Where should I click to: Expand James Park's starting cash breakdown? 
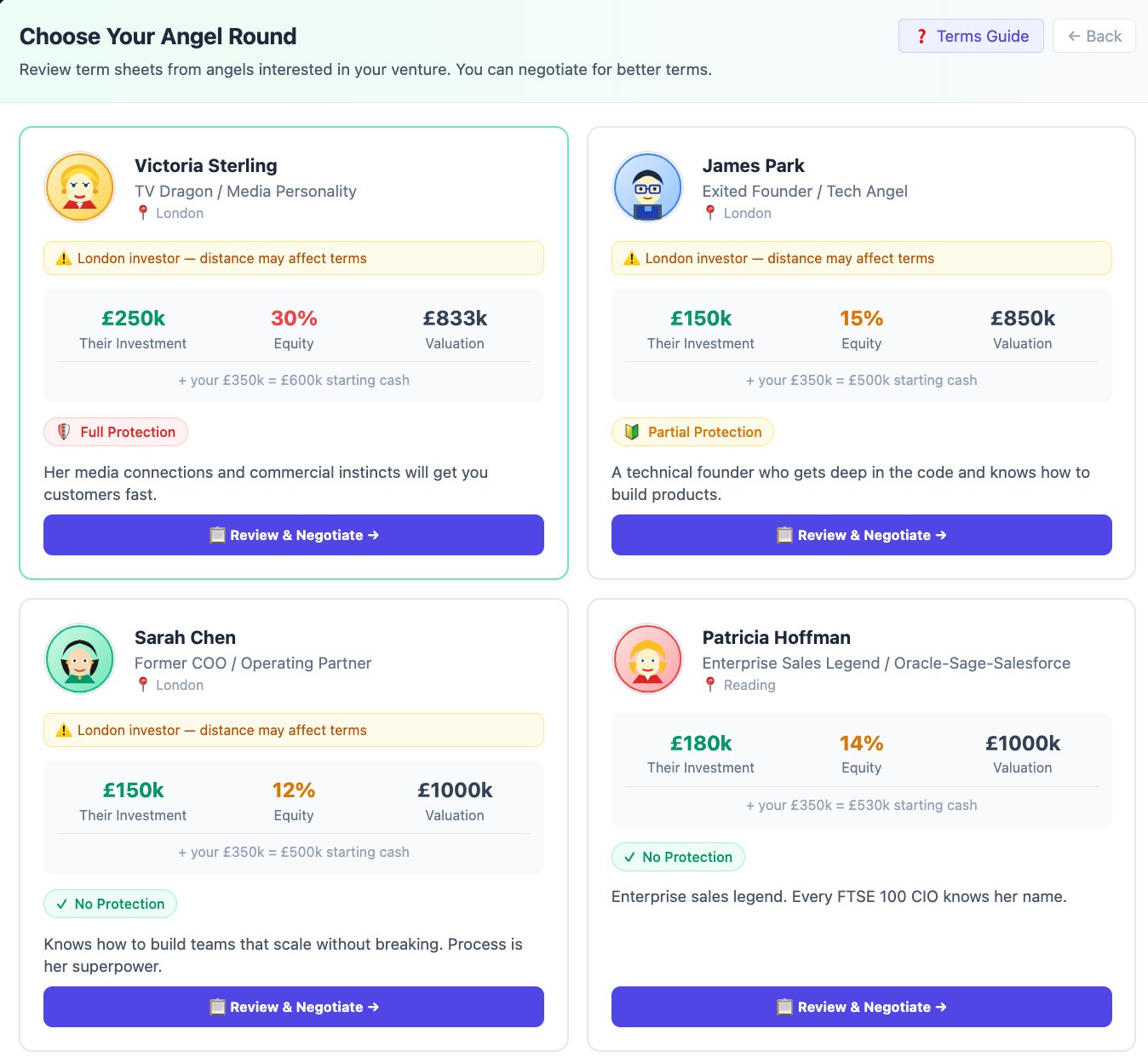pyautogui.click(x=861, y=380)
